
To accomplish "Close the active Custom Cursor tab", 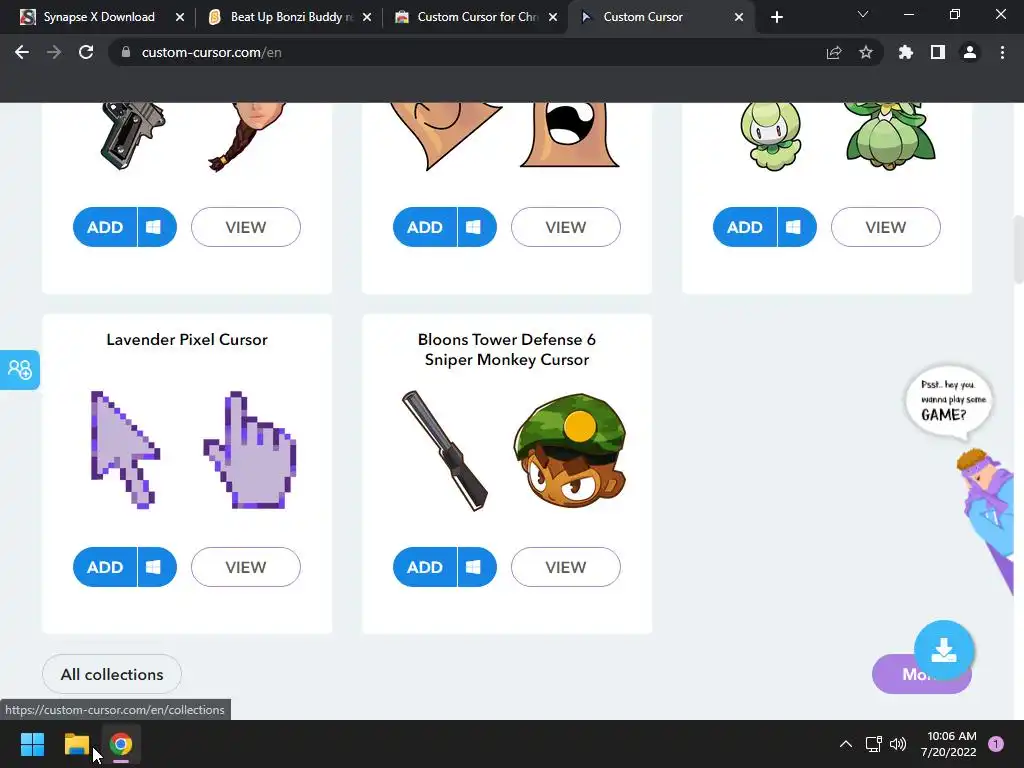I will [739, 17].
